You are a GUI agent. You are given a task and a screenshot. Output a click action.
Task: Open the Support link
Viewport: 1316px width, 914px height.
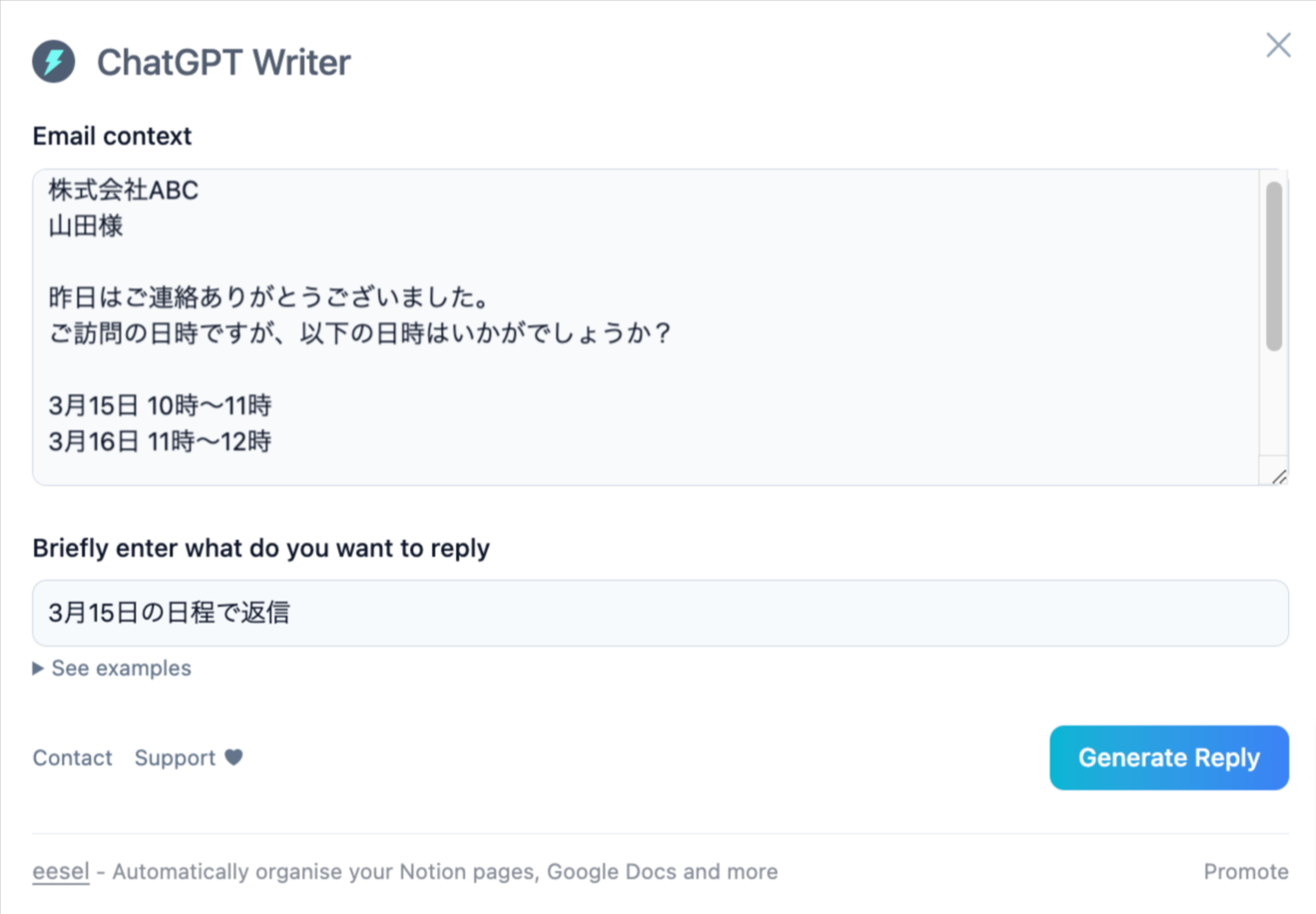[x=175, y=758]
